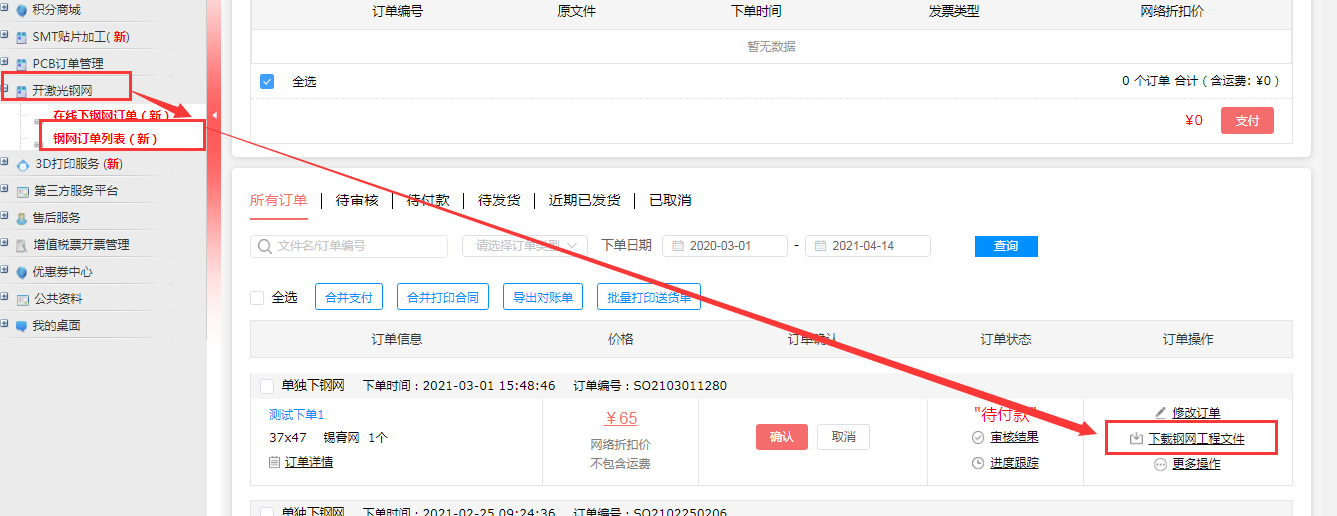
Task: Click the 3D打印服务 sidebar icon
Action: coord(22,164)
